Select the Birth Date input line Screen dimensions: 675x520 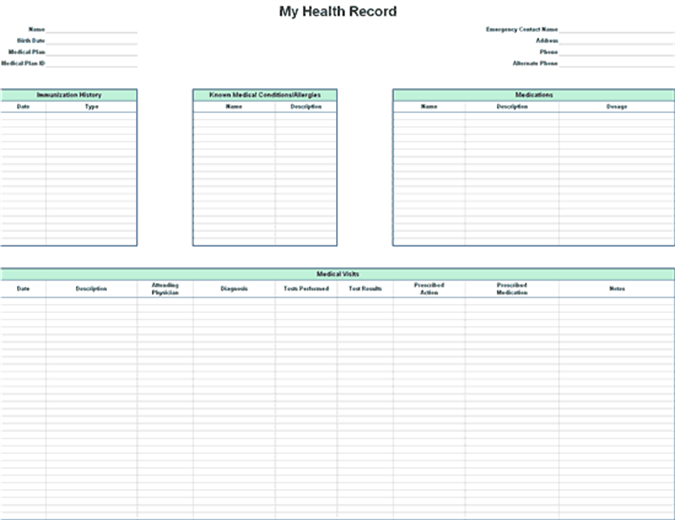point(92,41)
